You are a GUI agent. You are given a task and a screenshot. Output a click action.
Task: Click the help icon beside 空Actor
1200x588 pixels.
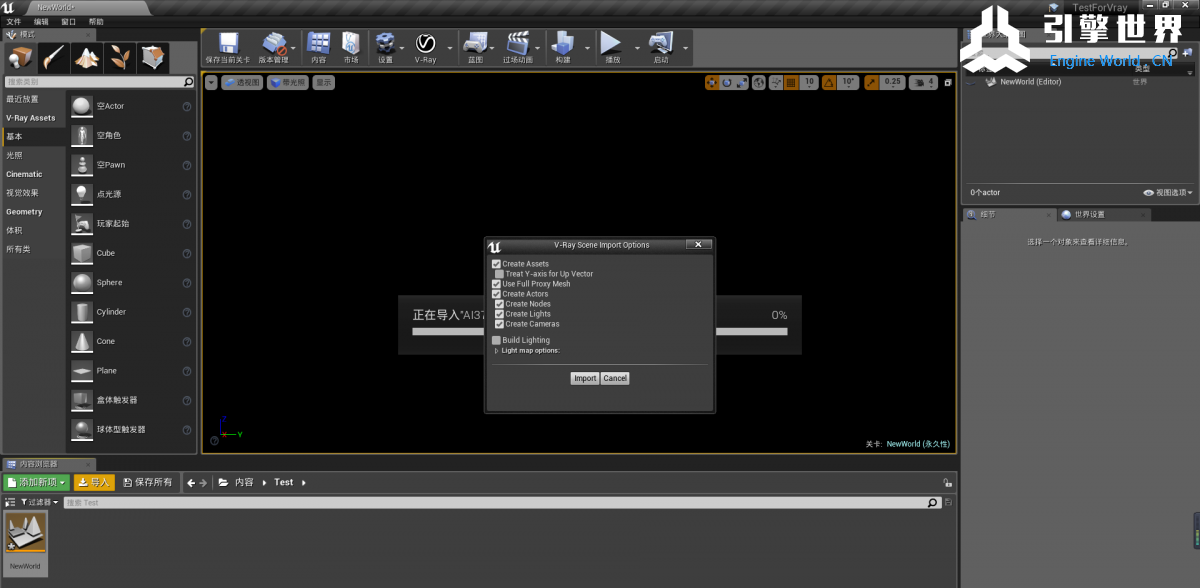(187, 106)
